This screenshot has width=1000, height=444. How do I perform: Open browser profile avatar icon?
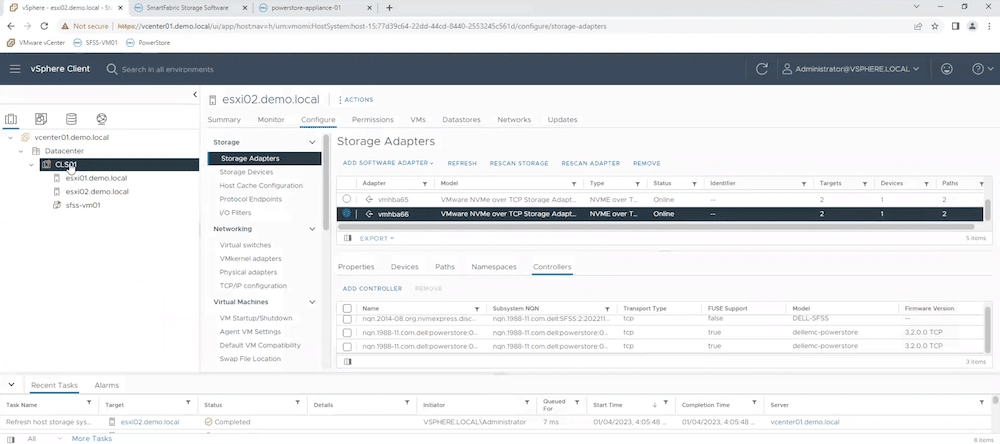pyautogui.click(x=972, y=26)
